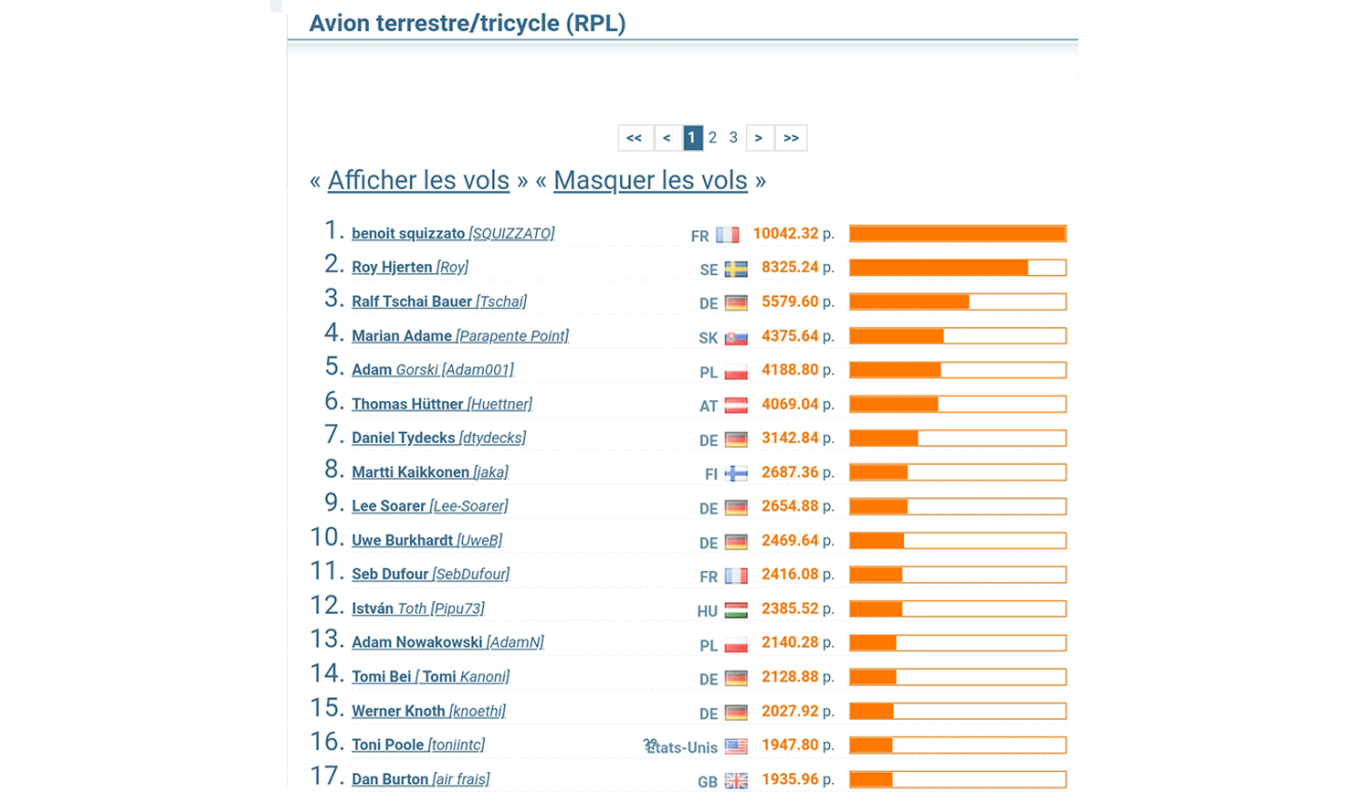The width and height of the screenshot is (1366, 804).
Task: Click the Avion terrestre/tricycle (RPL) heading
Action: click(x=467, y=24)
